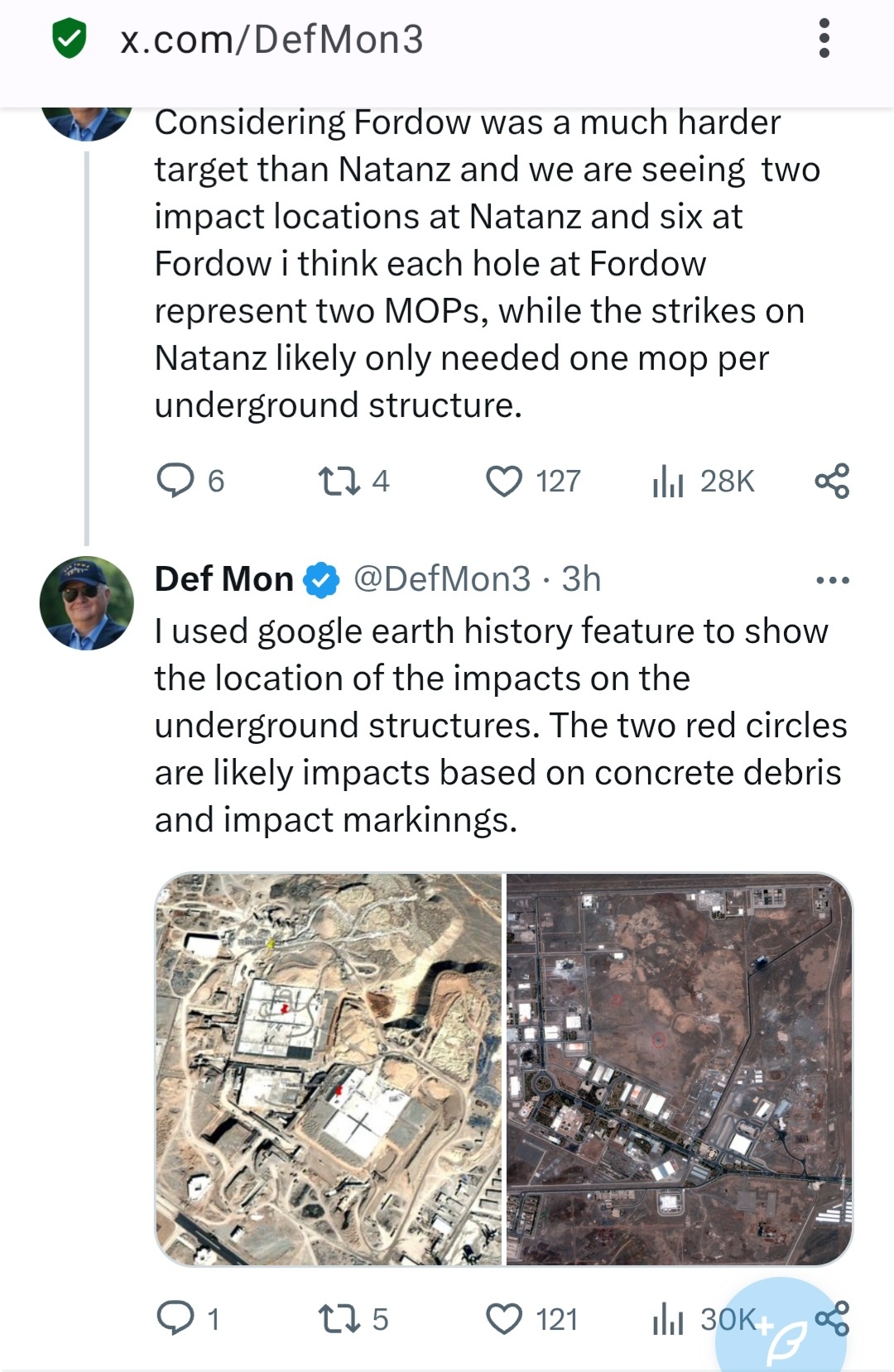Click the x.com/DefMon3 address bar
This screenshot has width=894, height=1372.
pyautogui.click(x=273, y=38)
